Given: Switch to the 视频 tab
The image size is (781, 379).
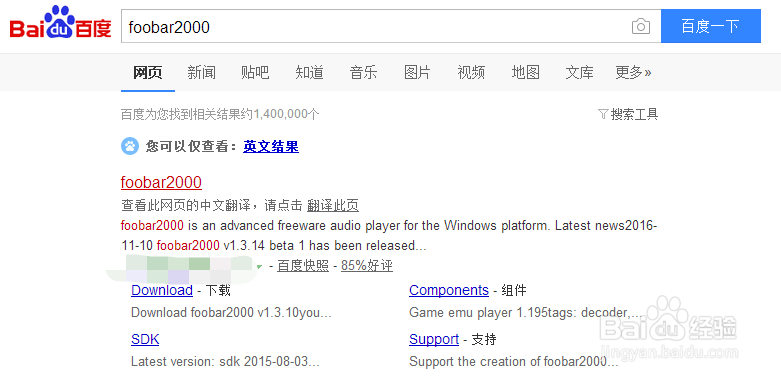Looking at the screenshot, I should pos(471,73).
